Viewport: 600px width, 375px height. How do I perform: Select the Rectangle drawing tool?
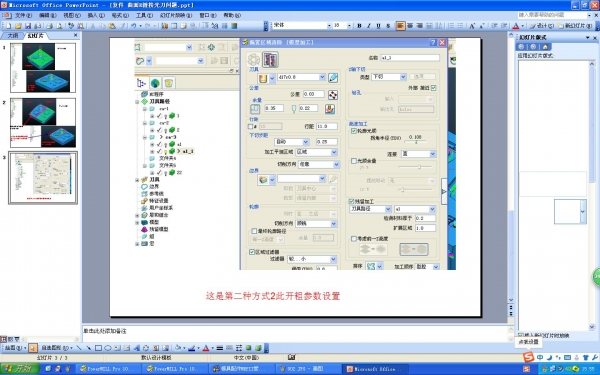(98, 348)
